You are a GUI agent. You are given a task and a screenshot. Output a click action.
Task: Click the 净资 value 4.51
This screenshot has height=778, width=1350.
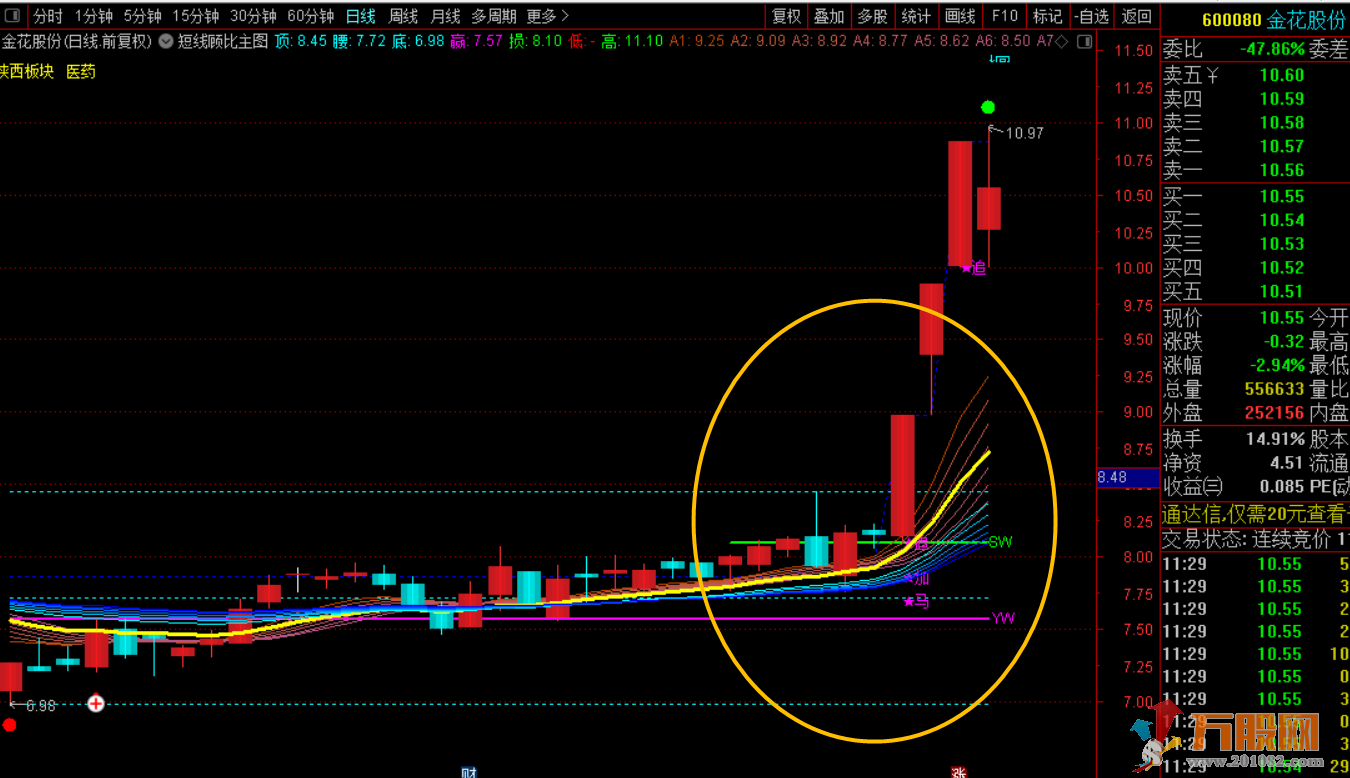(1286, 463)
